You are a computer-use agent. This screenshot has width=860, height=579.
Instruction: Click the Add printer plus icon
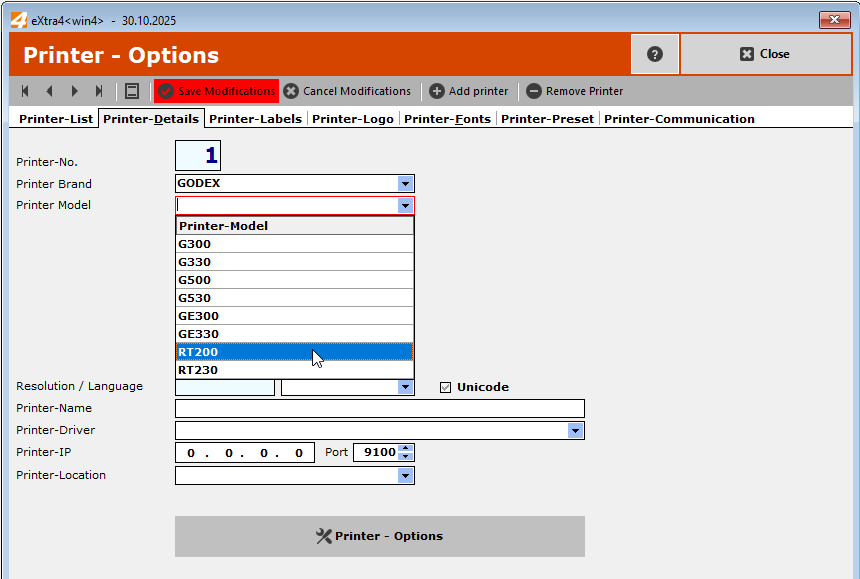437,91
